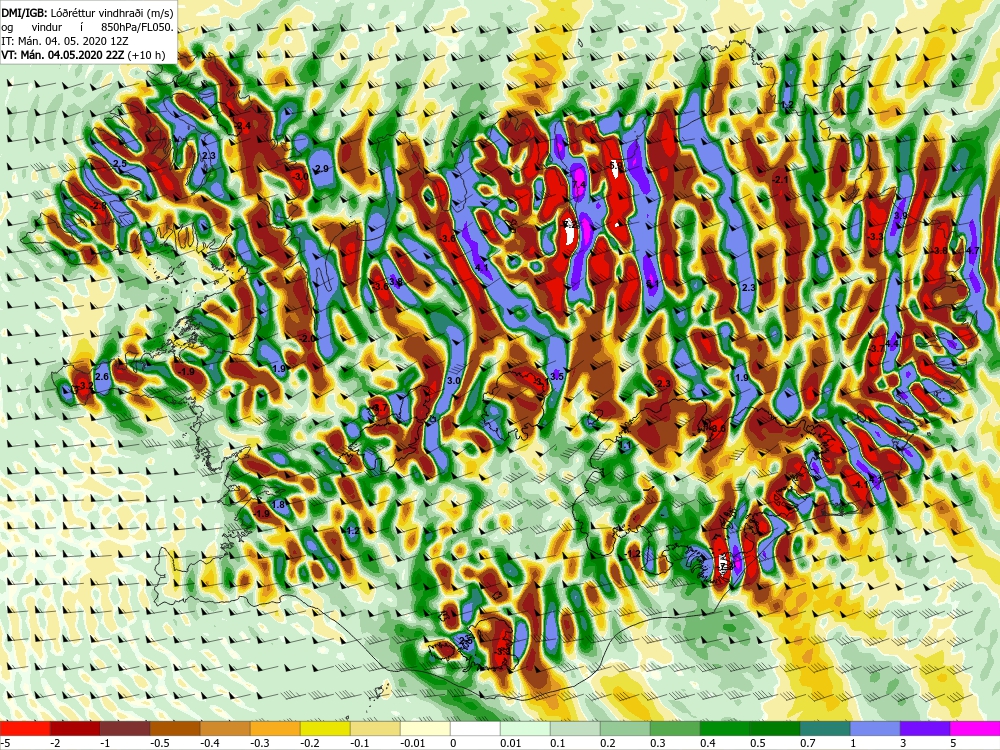The height and width of the screenshot is (750, 1000).
Task: Click the 'VT: Mán. 04.05.2020 22Z' line
Action: tap(63, 55)
